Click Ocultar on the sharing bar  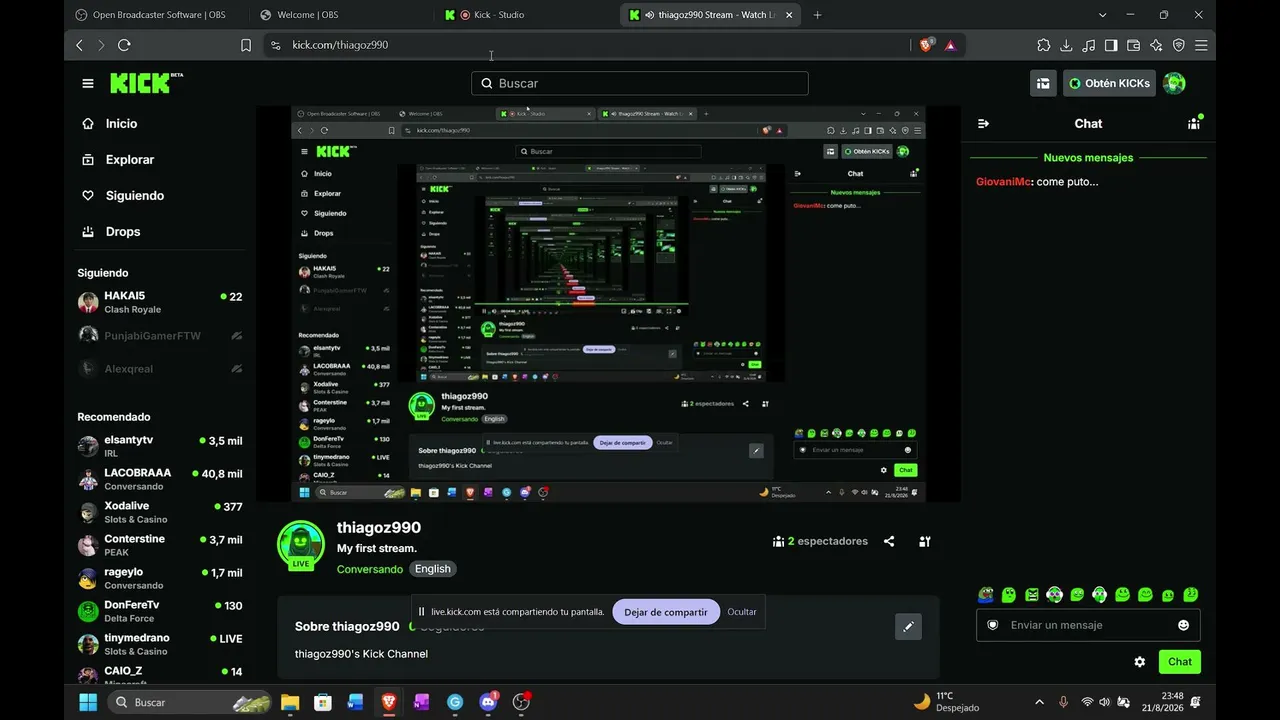click(742, 612)
